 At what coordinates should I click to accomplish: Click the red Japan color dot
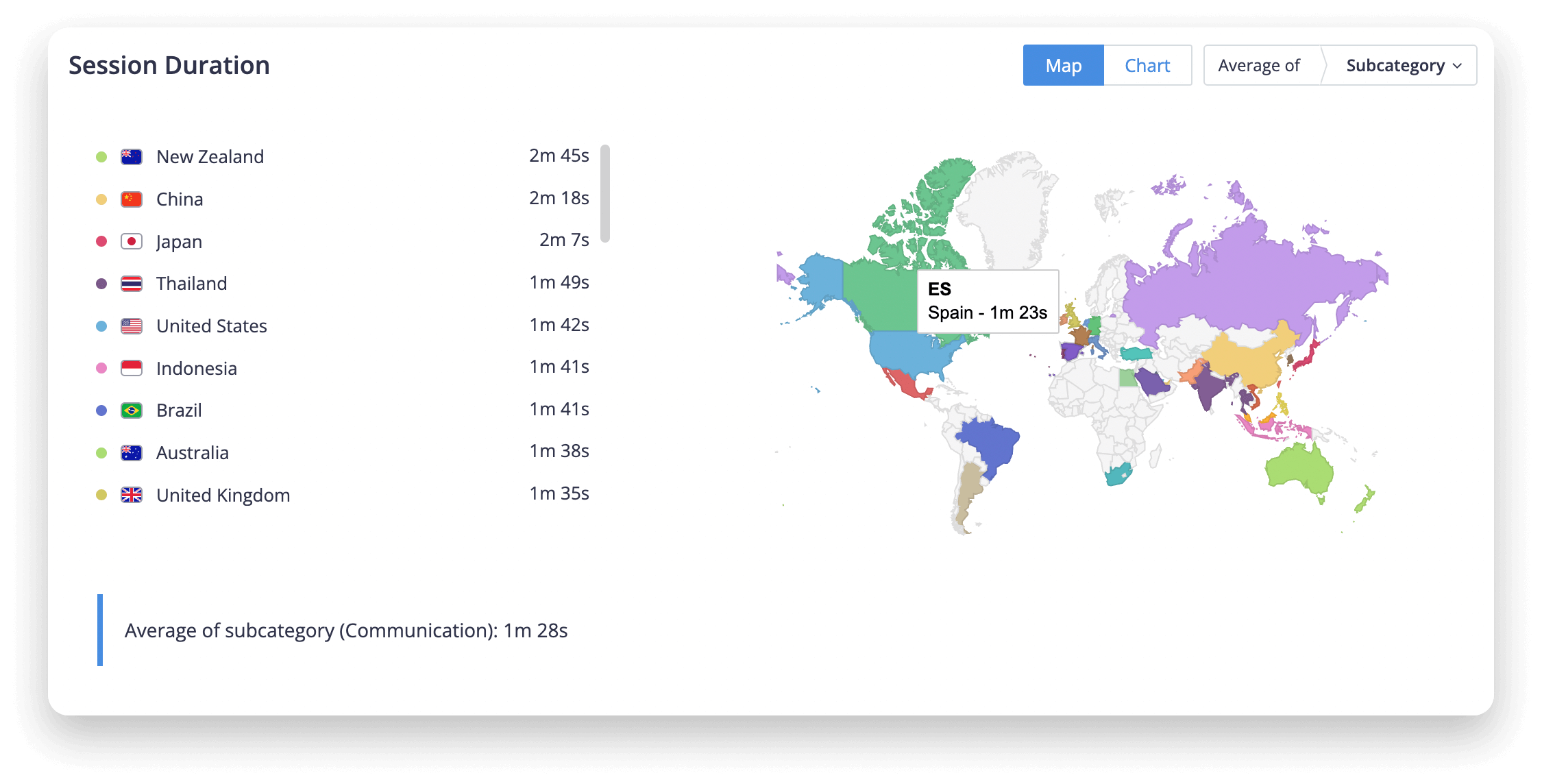point(101,241)
